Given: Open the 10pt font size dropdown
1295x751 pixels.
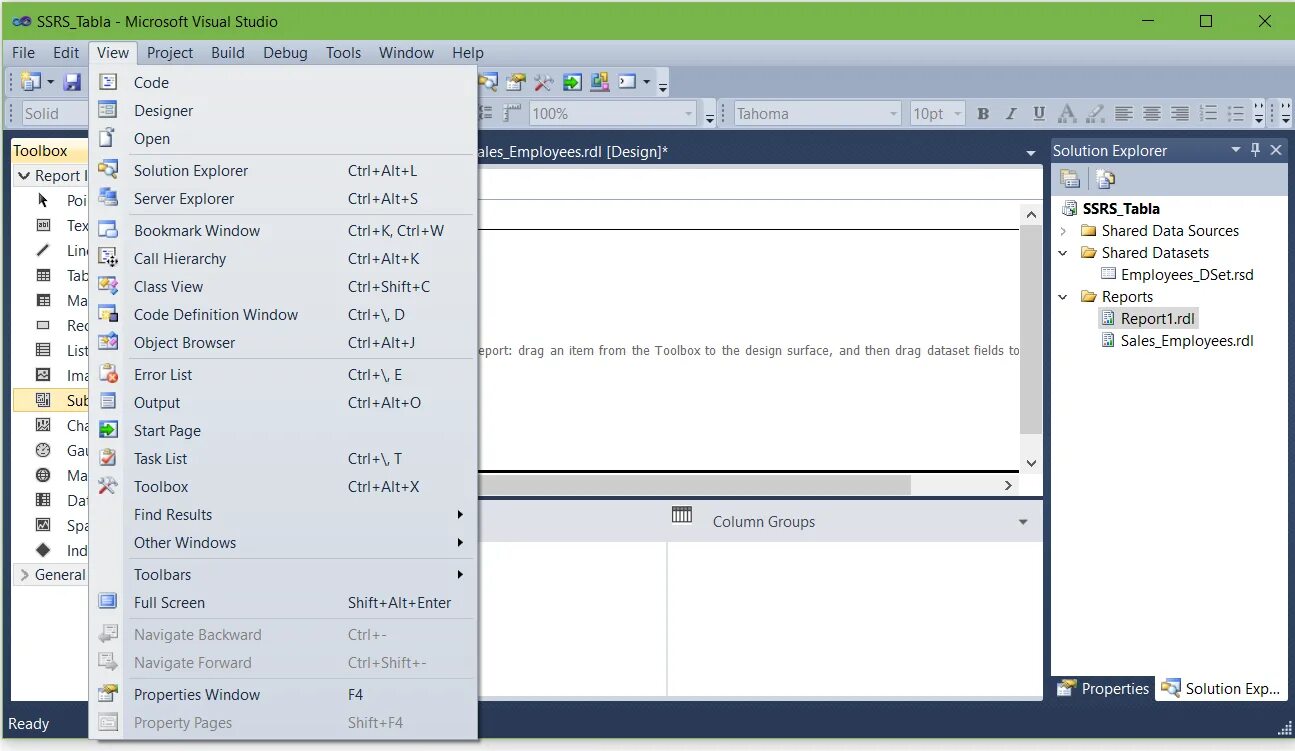Looking at the screenshot, I should click(958, 114).
